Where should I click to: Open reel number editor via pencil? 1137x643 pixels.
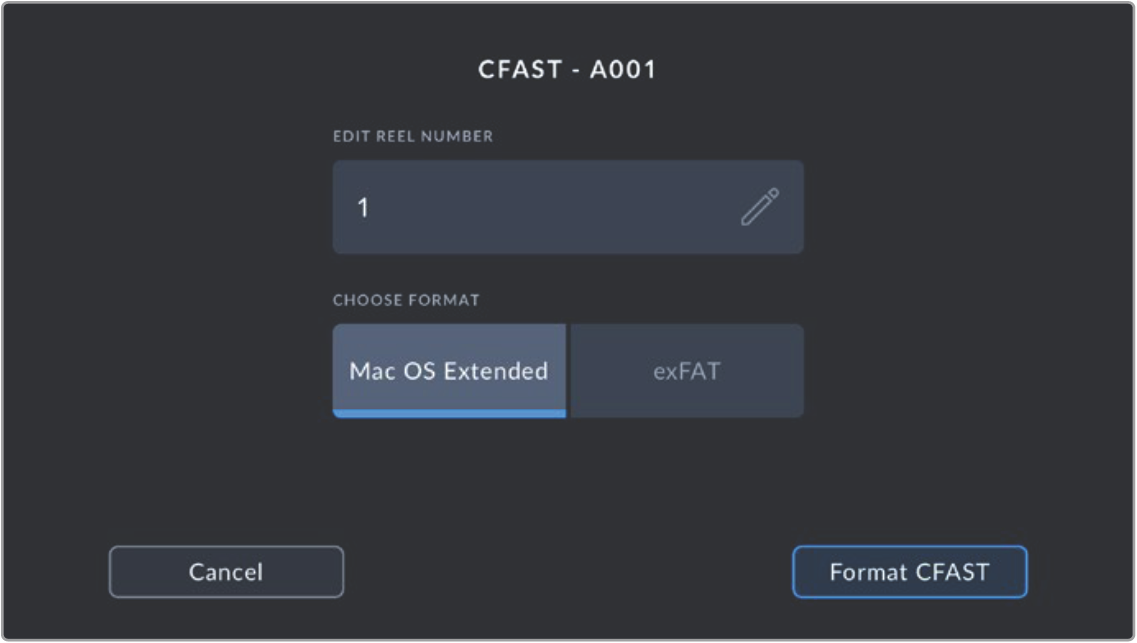(759, 207)
